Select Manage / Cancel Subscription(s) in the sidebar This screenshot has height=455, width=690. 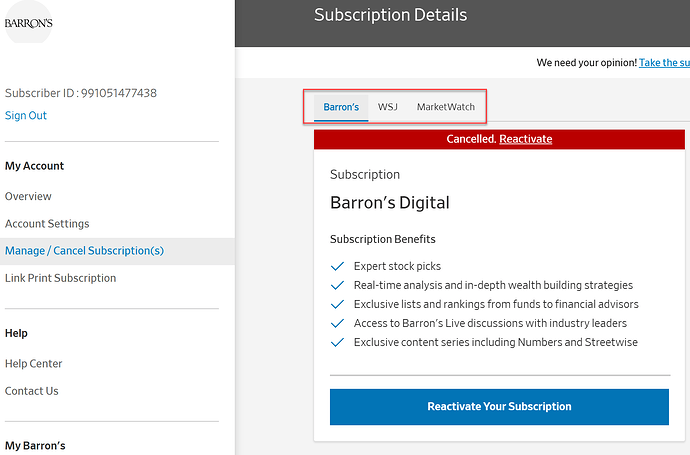tap(84, 251)
